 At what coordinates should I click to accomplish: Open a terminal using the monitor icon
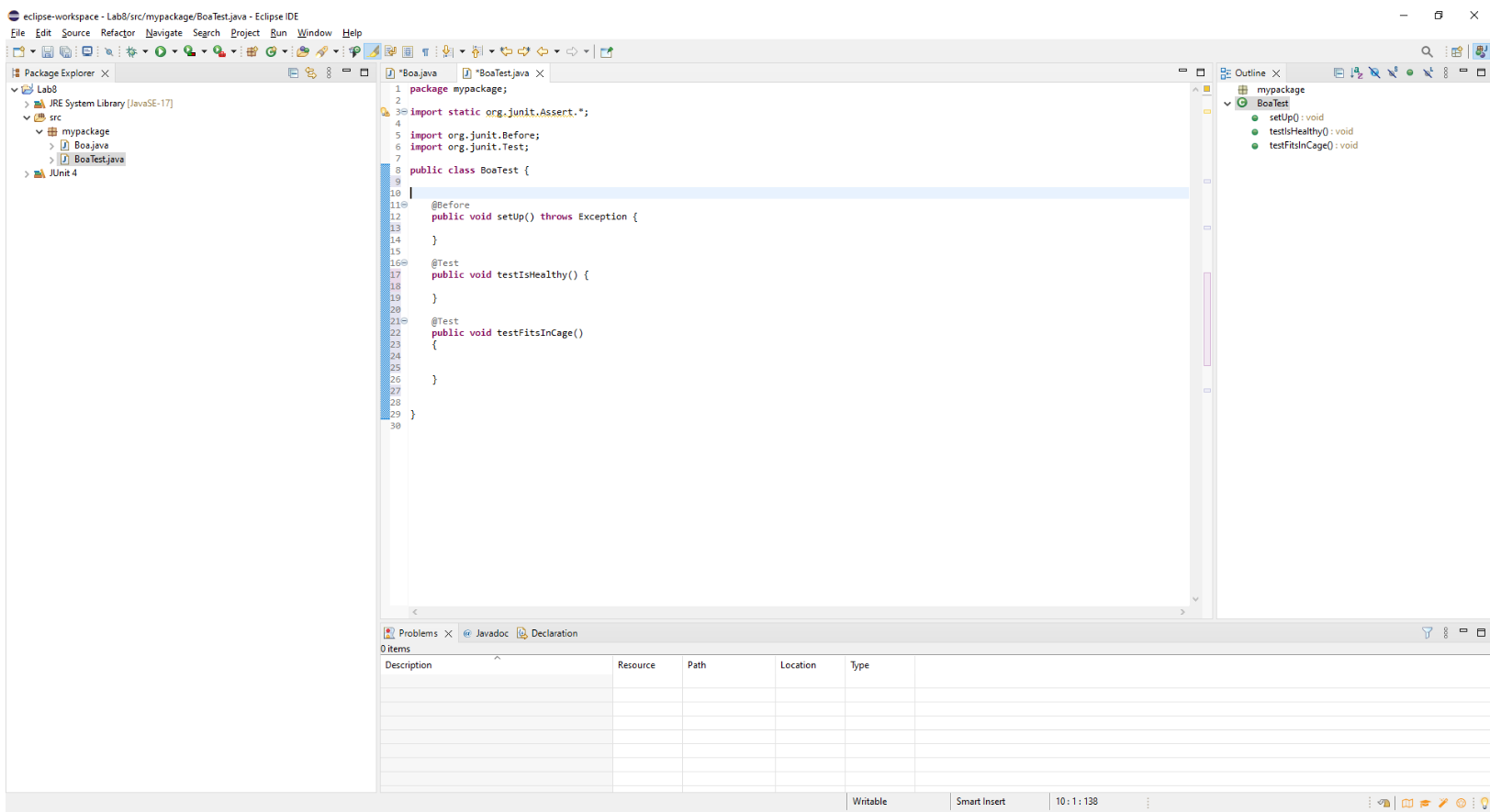click(x=87, y=51)
